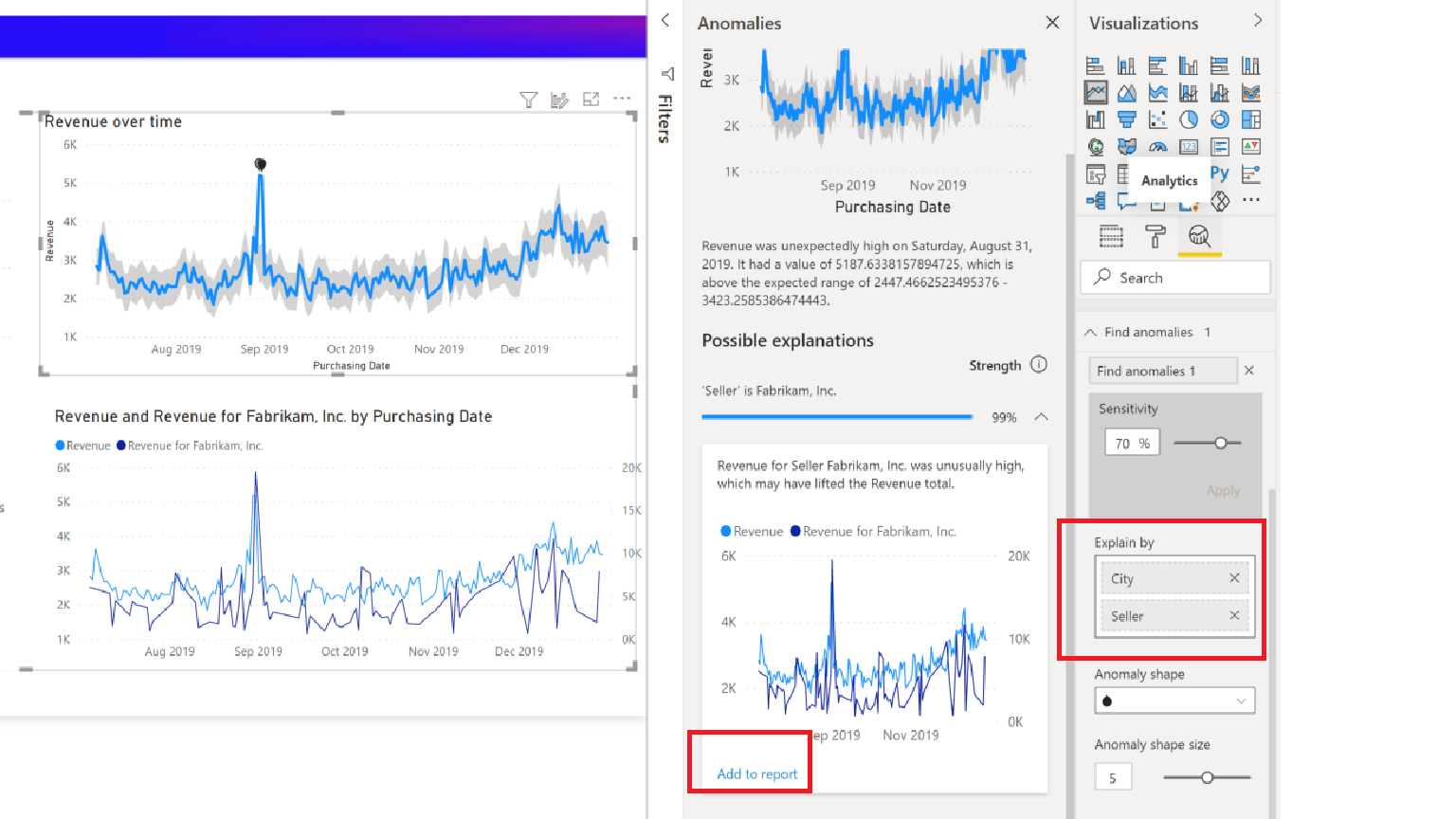Select the area chart visual
Viewport: 1456px width, 819px height.
coord(1126,93)
